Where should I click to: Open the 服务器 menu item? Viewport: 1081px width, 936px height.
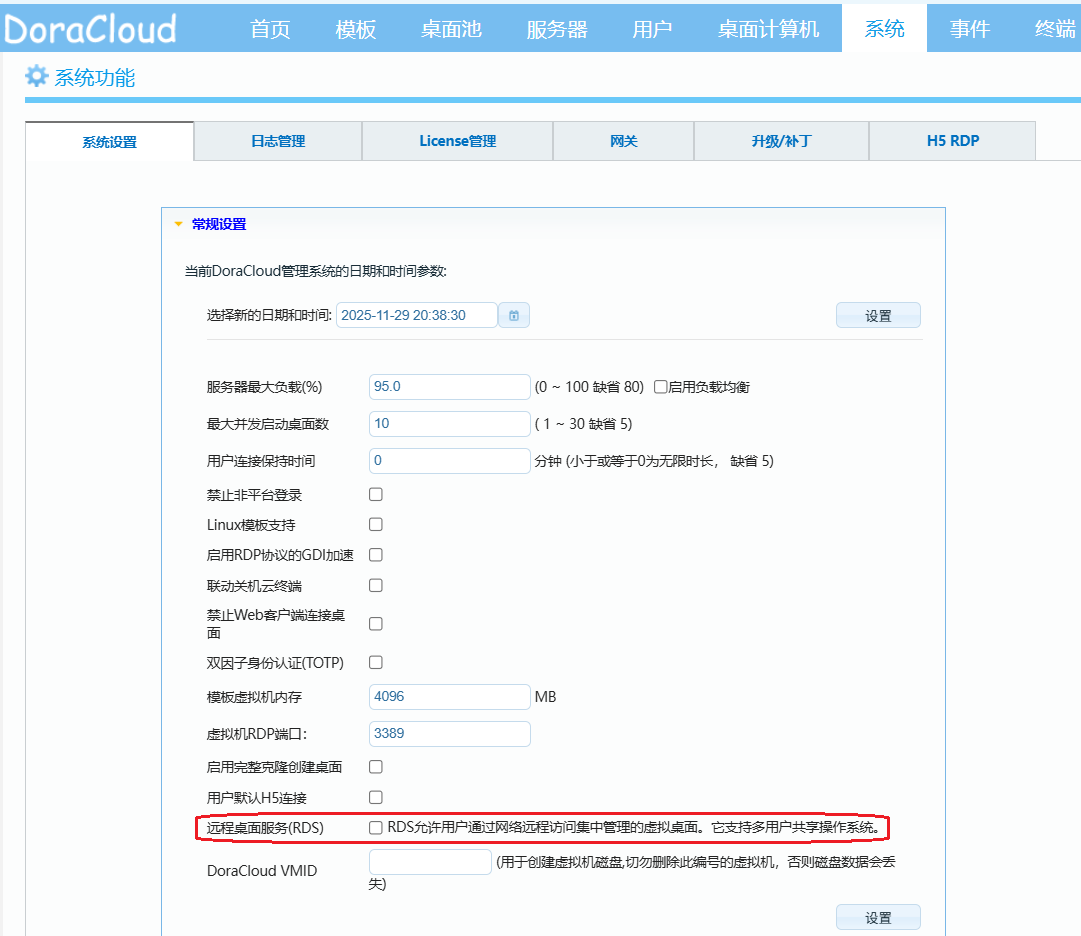tap(557, 29)
